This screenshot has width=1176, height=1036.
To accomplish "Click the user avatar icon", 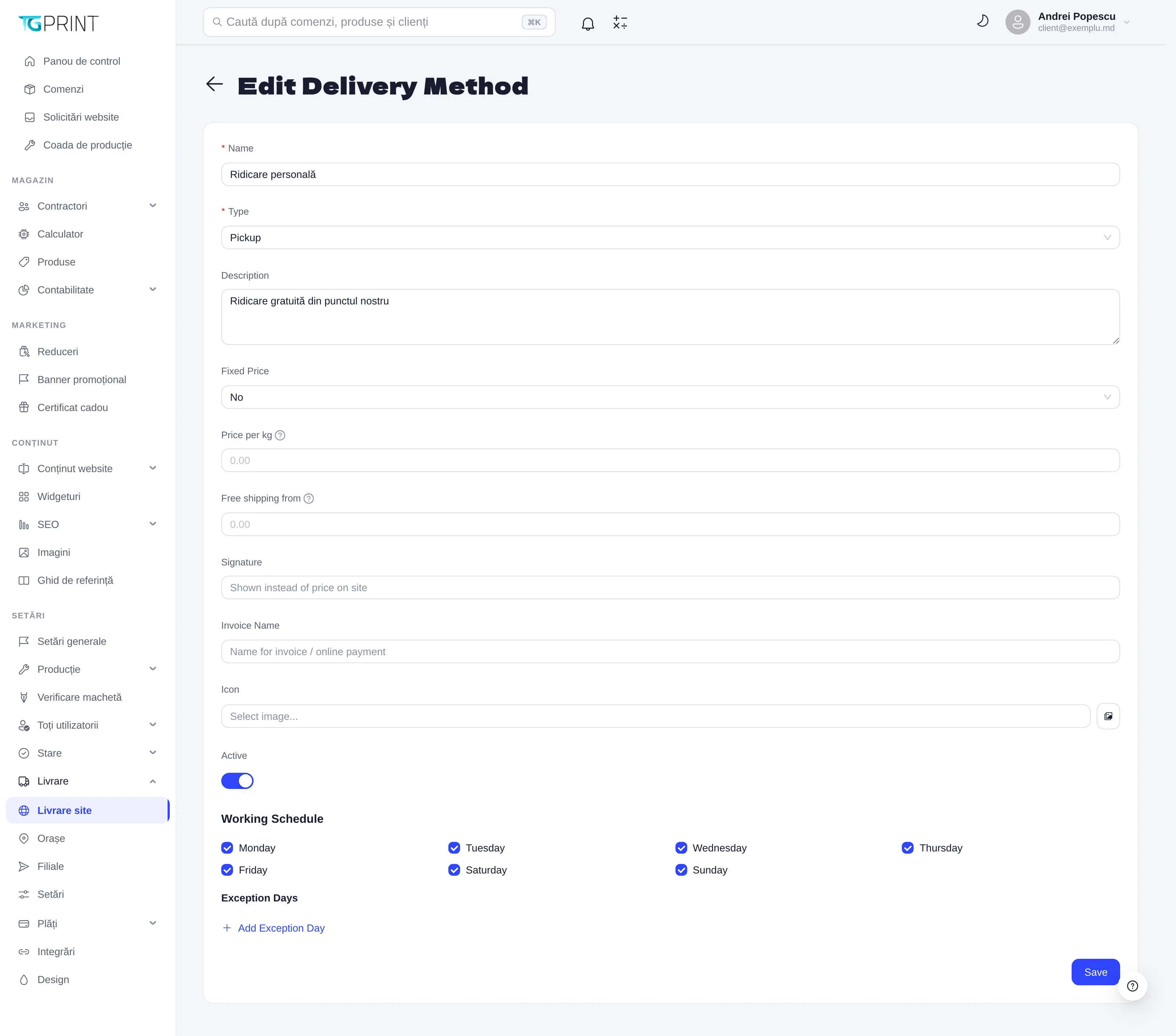I will point(1017,22).
